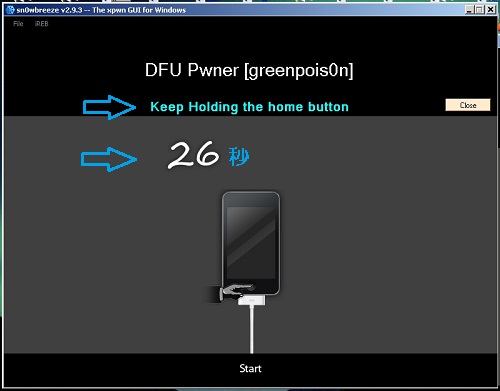Click the iPod device screen illustration
This screenshot has height=391, width=500.
tap(251, 243)
